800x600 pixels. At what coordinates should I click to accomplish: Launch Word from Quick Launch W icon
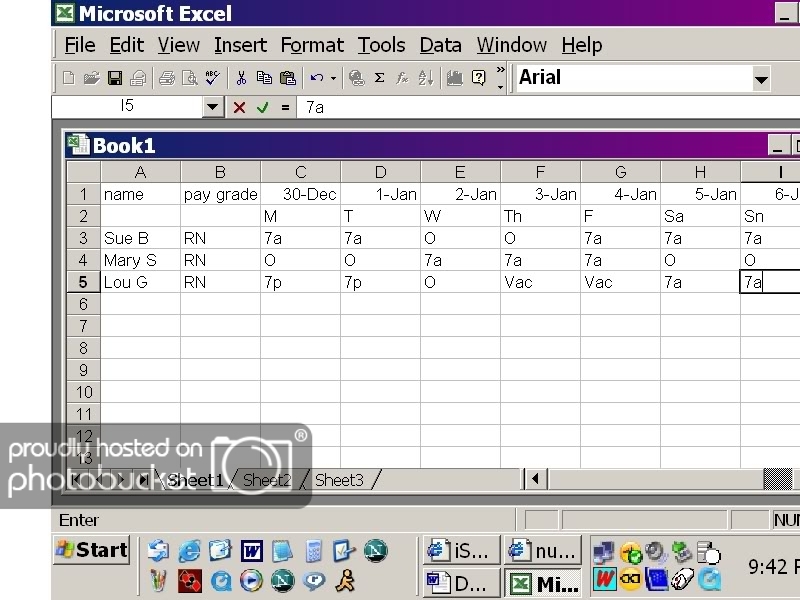pos(252,551)
